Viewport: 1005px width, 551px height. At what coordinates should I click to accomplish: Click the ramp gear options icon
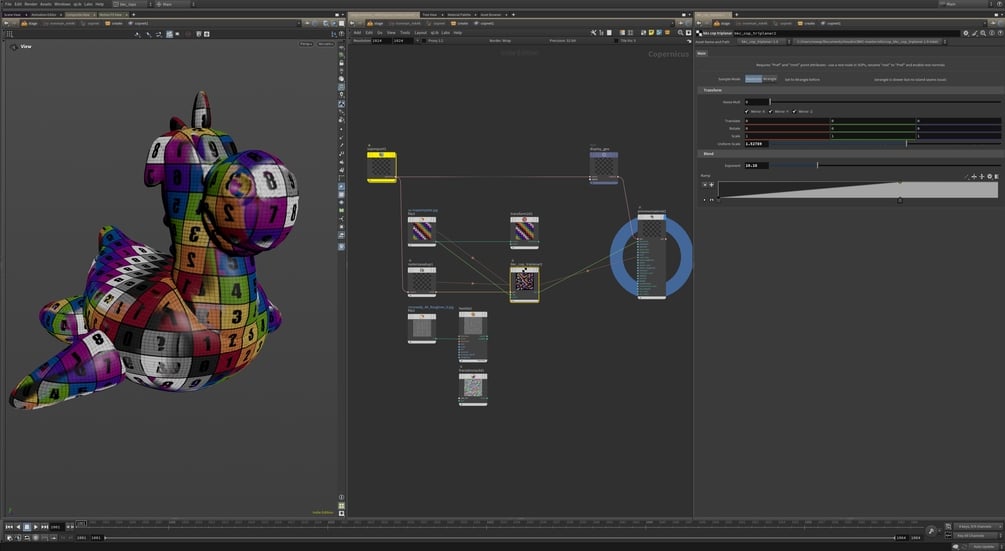tap(990, 176)
